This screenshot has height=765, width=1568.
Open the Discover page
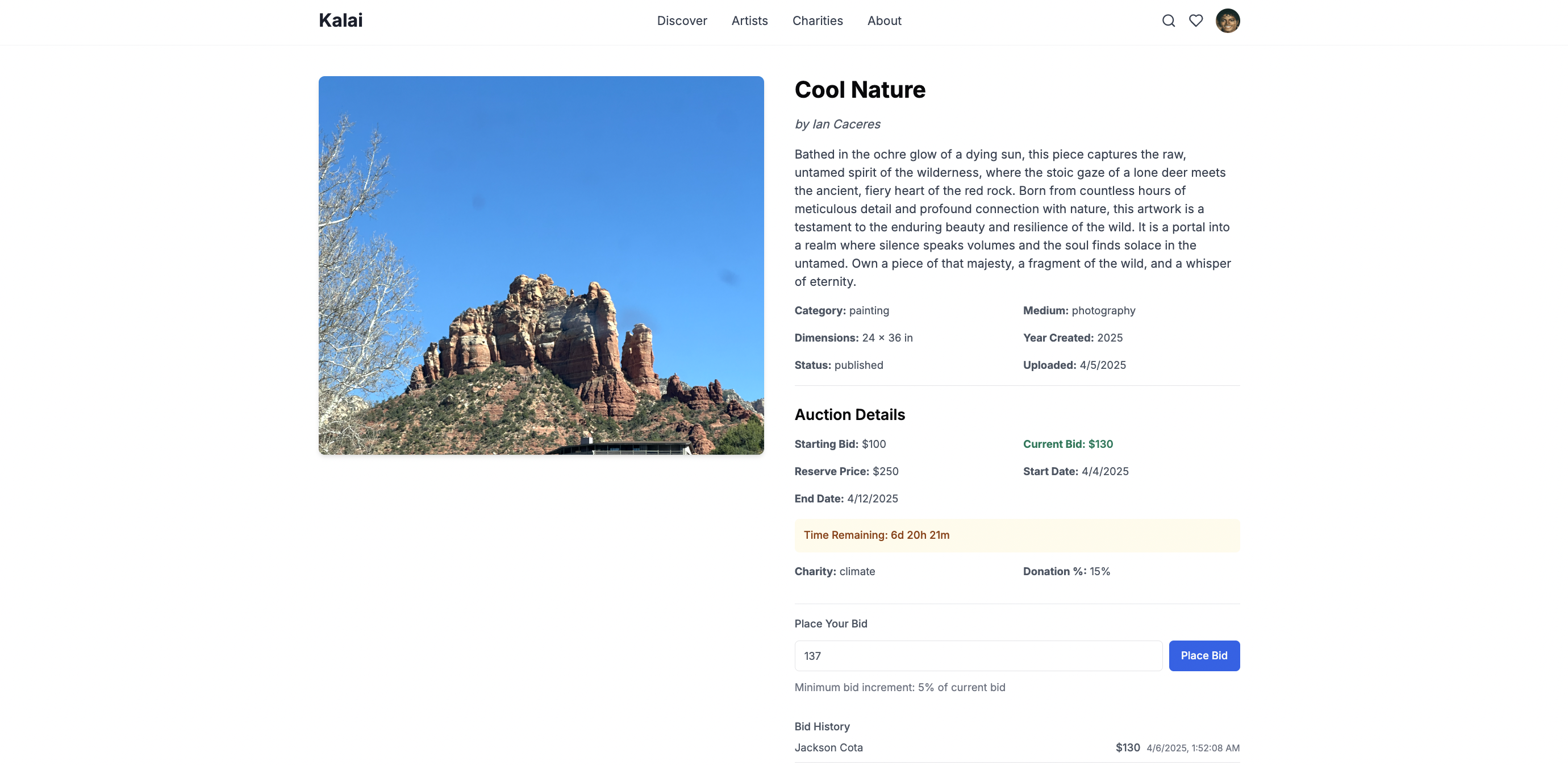pos(682,20)
